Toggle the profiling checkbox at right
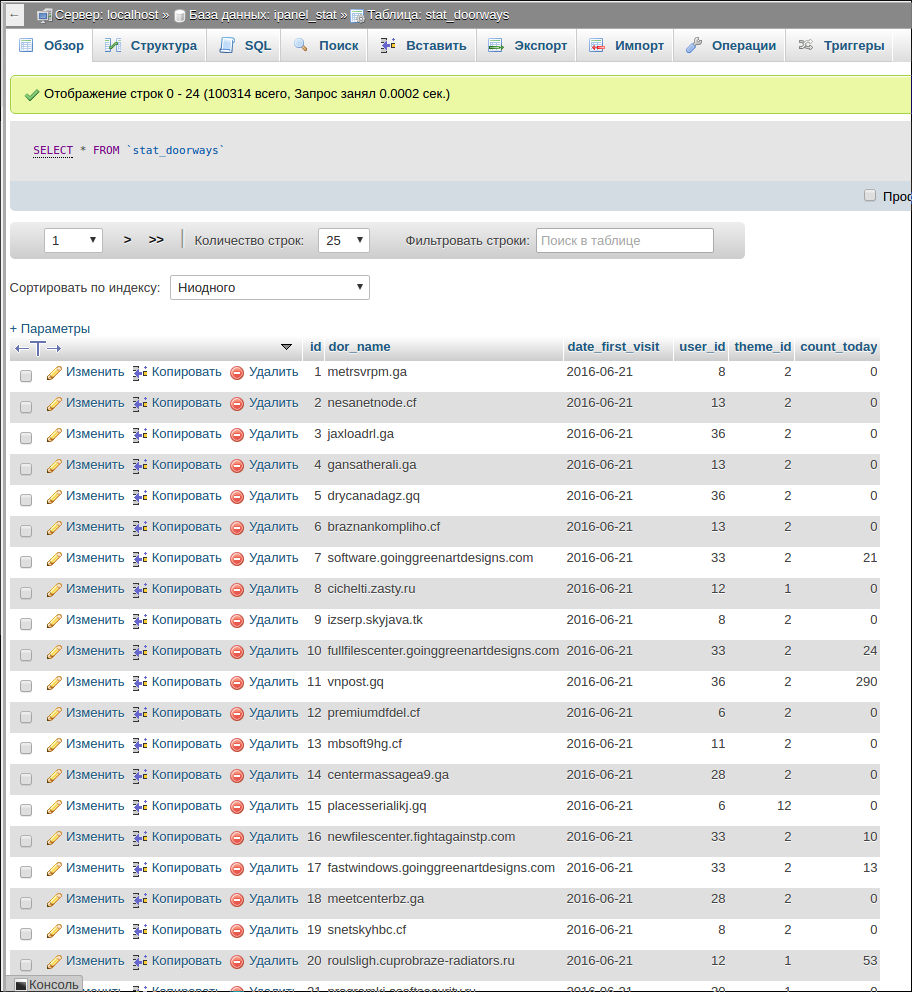 click(x=870, y=195)
